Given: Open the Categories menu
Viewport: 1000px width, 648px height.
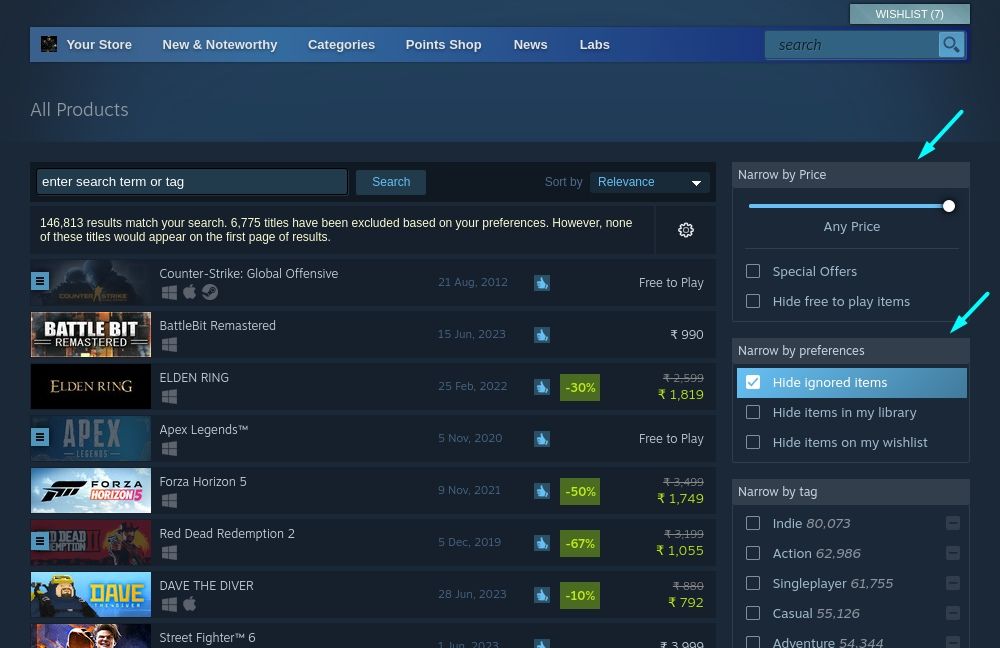Looking at the screenshot, I should coord(341,45).
